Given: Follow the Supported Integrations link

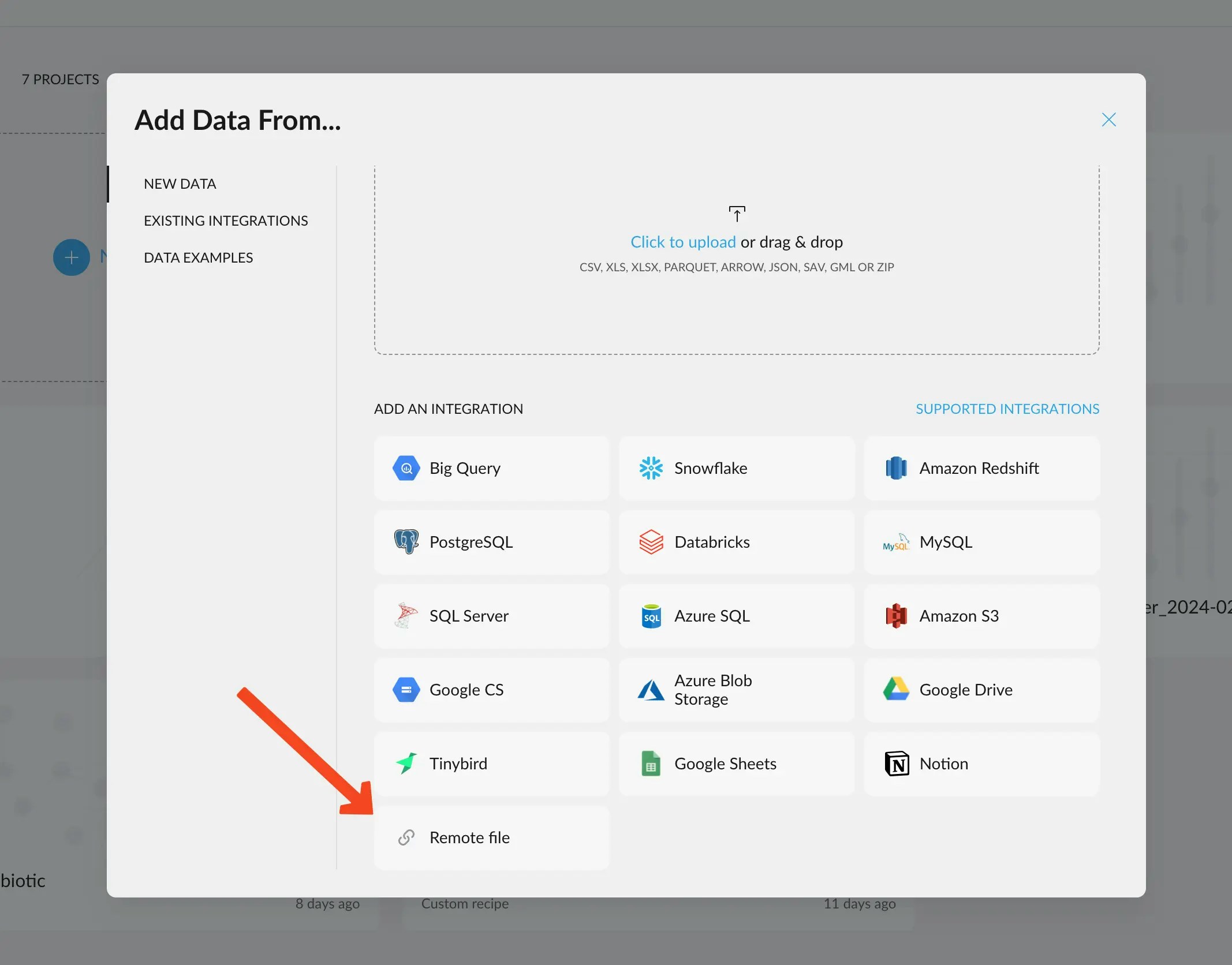Looking at the screenshot, I should 1007,409.
